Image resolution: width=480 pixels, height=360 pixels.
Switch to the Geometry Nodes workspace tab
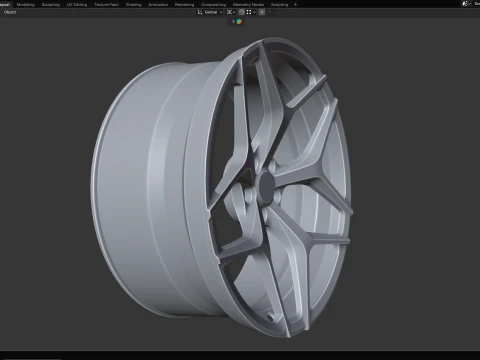click(248, 5)
